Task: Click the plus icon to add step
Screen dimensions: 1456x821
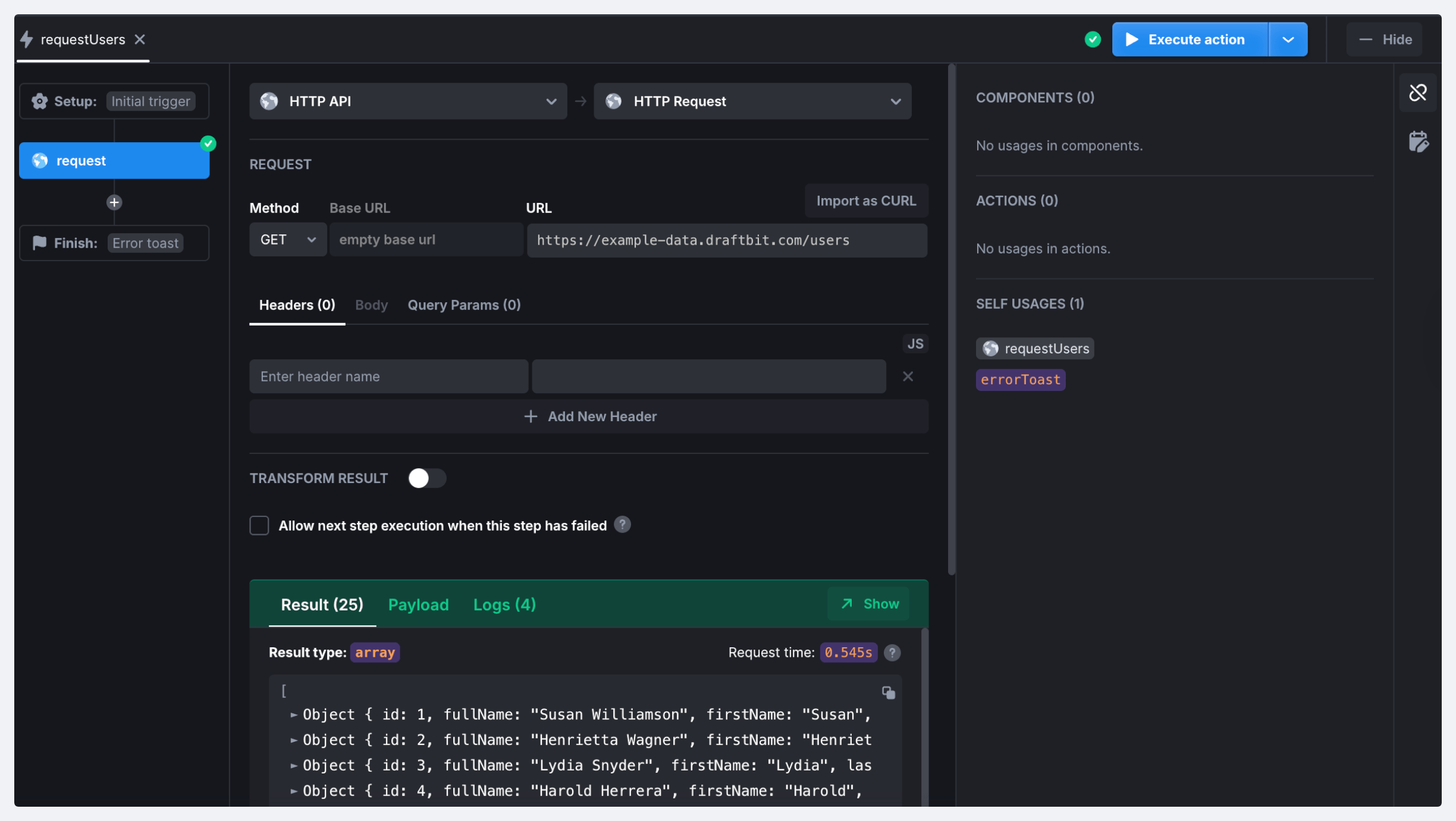Action: (114, 202)
